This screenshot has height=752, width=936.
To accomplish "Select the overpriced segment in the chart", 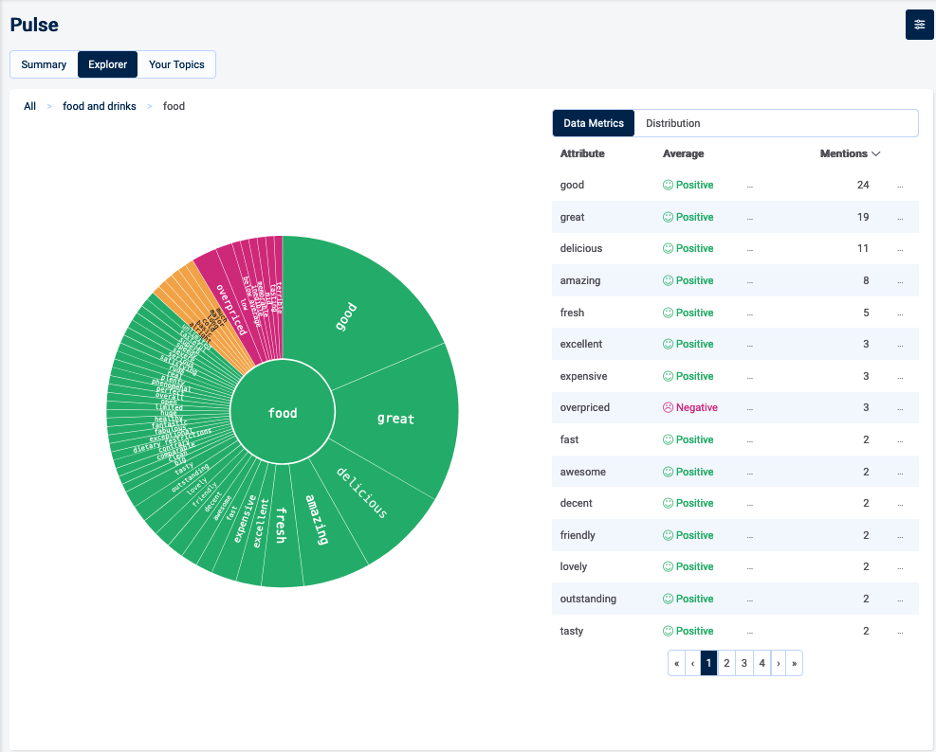I will click(230, 308).
